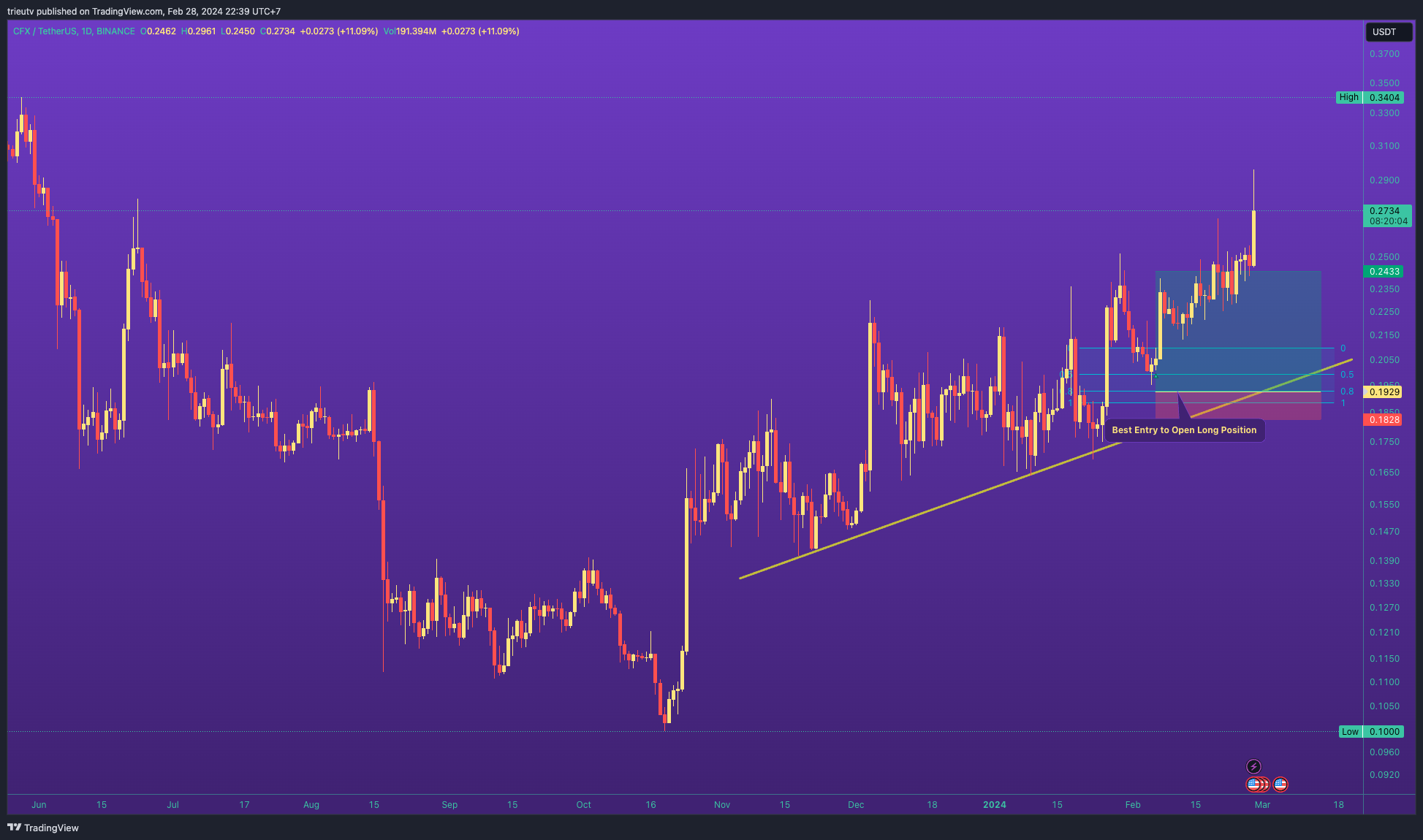Screen dimensions: 1423x840
Task: Click the 0.1000-level 0.0920 price axis tick
Action: coord(1384,775)
